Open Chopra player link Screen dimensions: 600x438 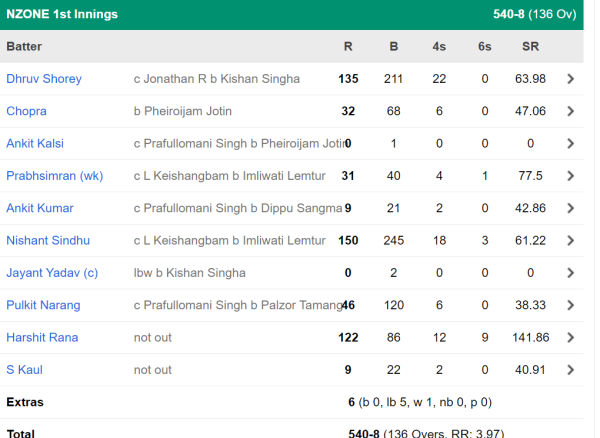click(x=27, y=111)
